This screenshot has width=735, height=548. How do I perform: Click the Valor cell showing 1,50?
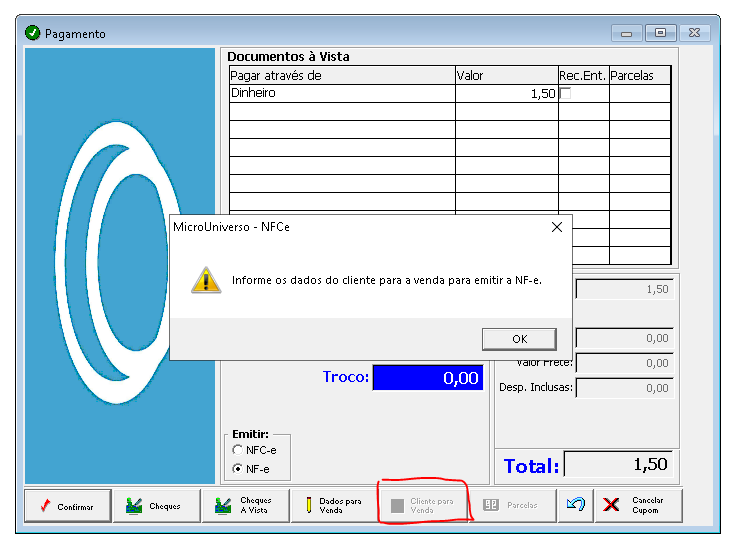pos(507,93)
